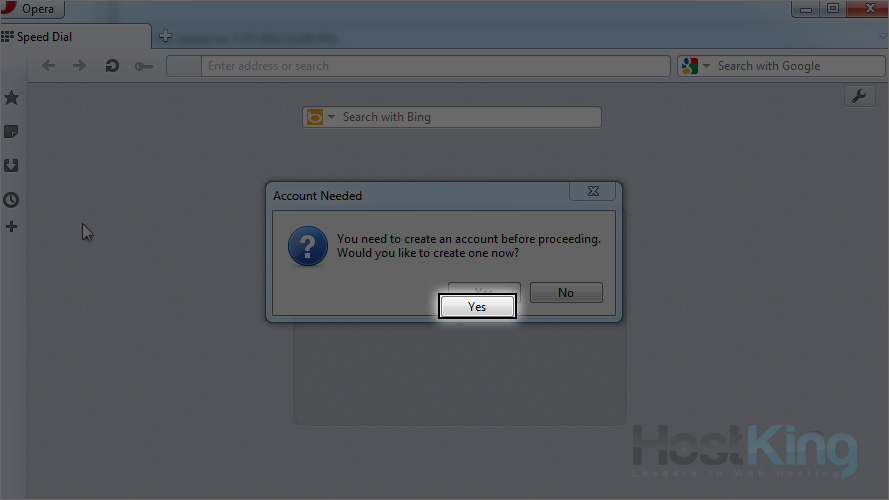
Task: Open Speed Dial wrench configuration
Action: click(x=860, y=96)
